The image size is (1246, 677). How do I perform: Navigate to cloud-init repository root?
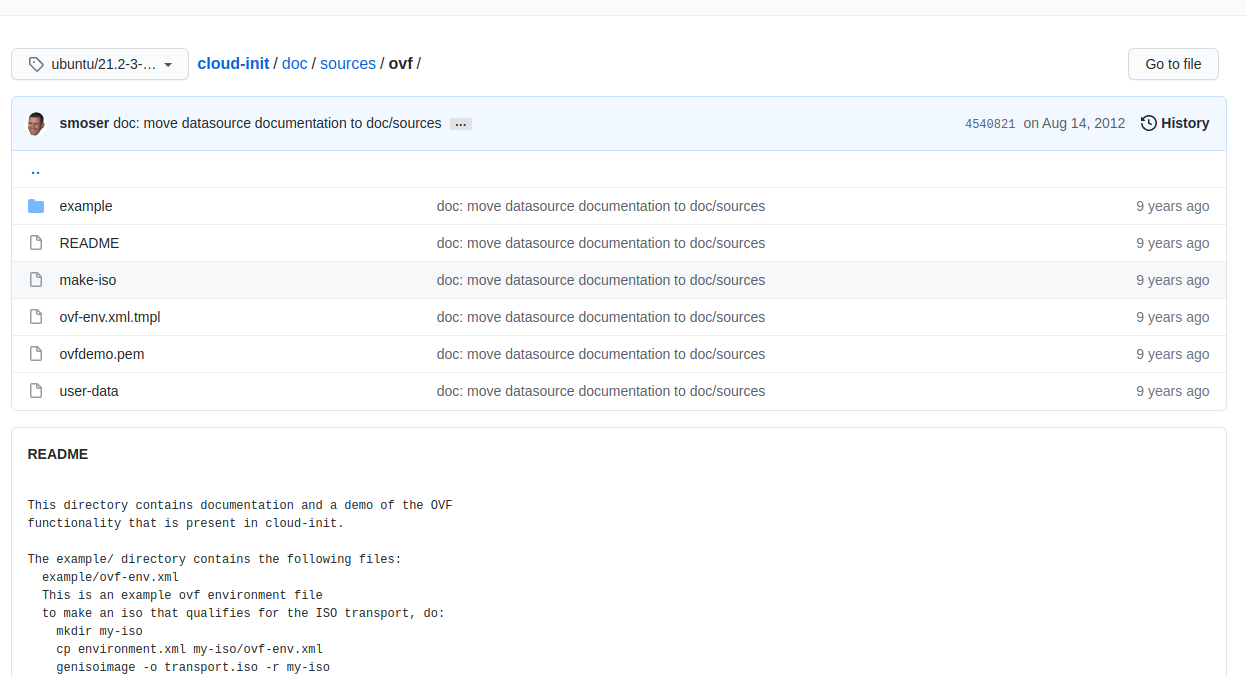[x=233, y=63]
